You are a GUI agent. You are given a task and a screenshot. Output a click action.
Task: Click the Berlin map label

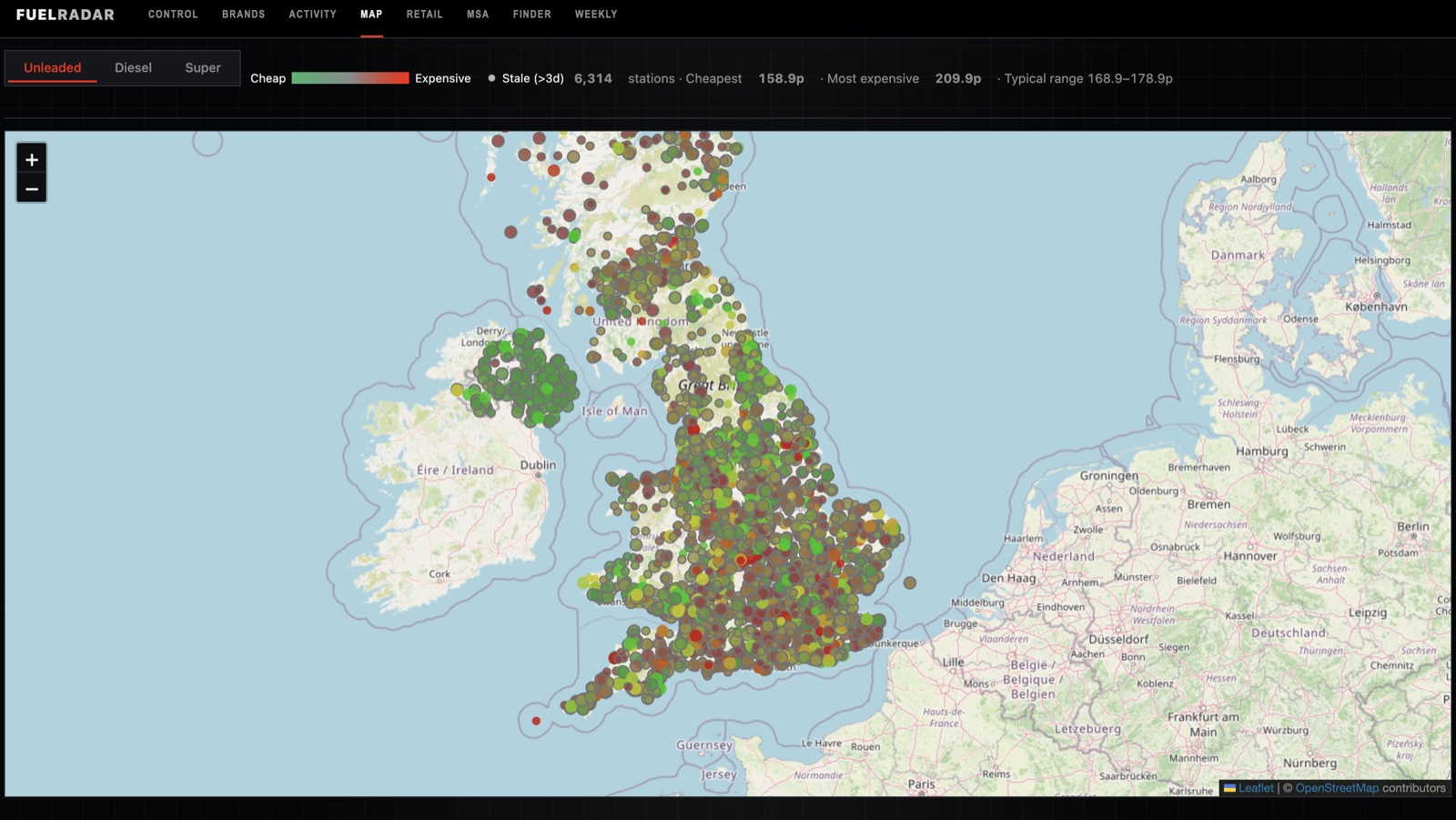(1413, 526)
